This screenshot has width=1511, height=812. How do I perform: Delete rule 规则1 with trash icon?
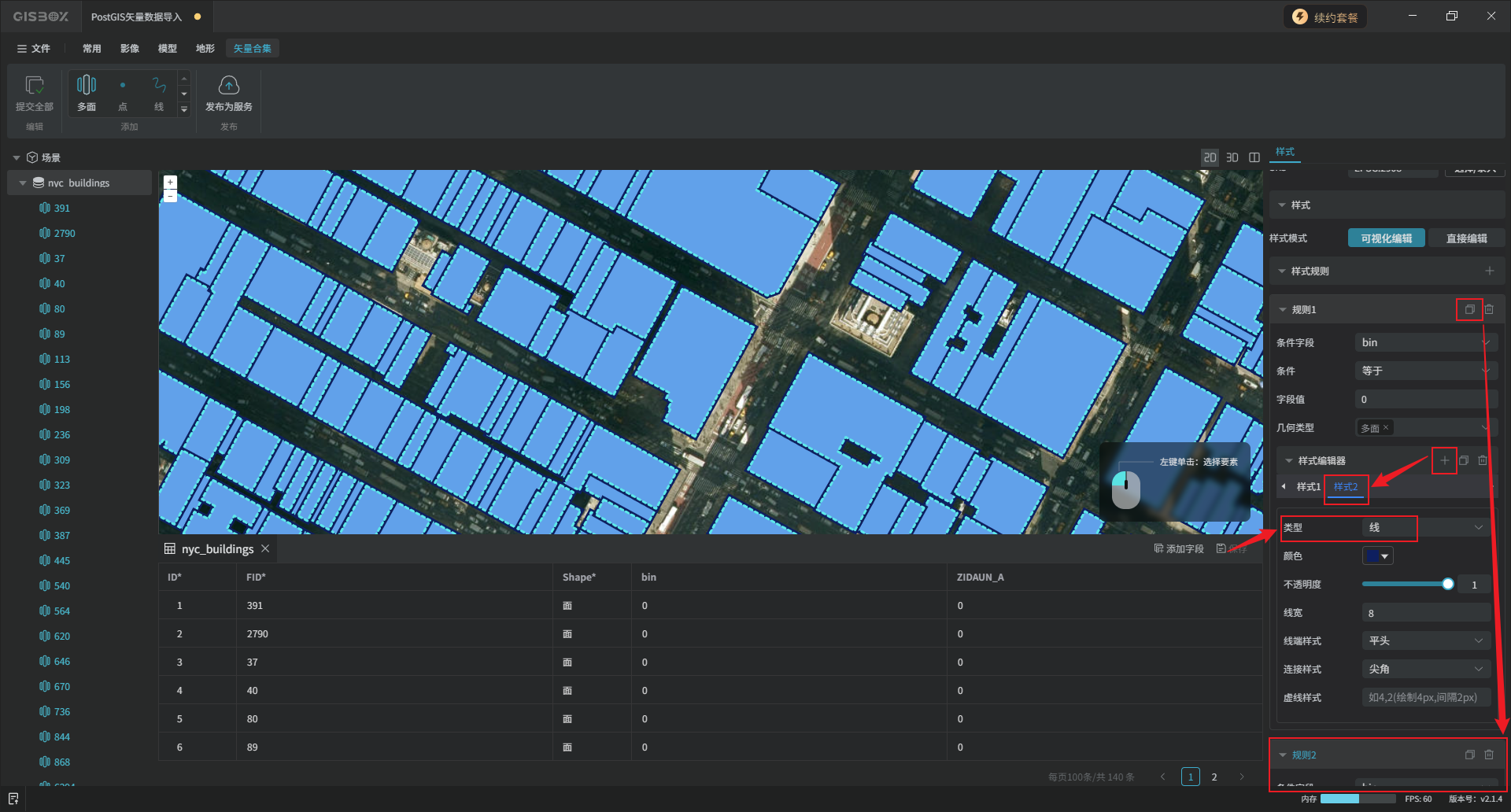point(1489,309)
